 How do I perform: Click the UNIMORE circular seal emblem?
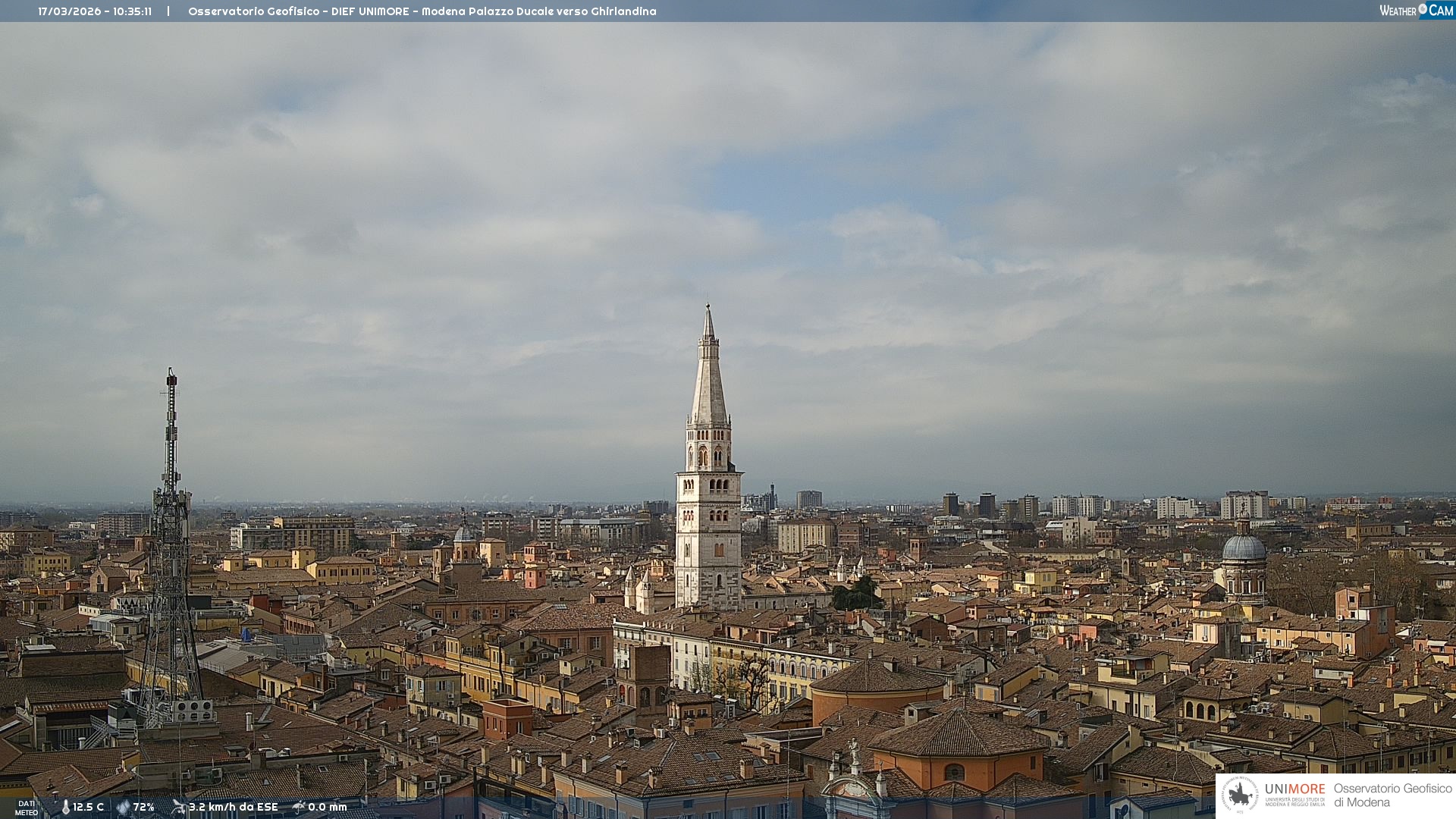(1240, 795)
